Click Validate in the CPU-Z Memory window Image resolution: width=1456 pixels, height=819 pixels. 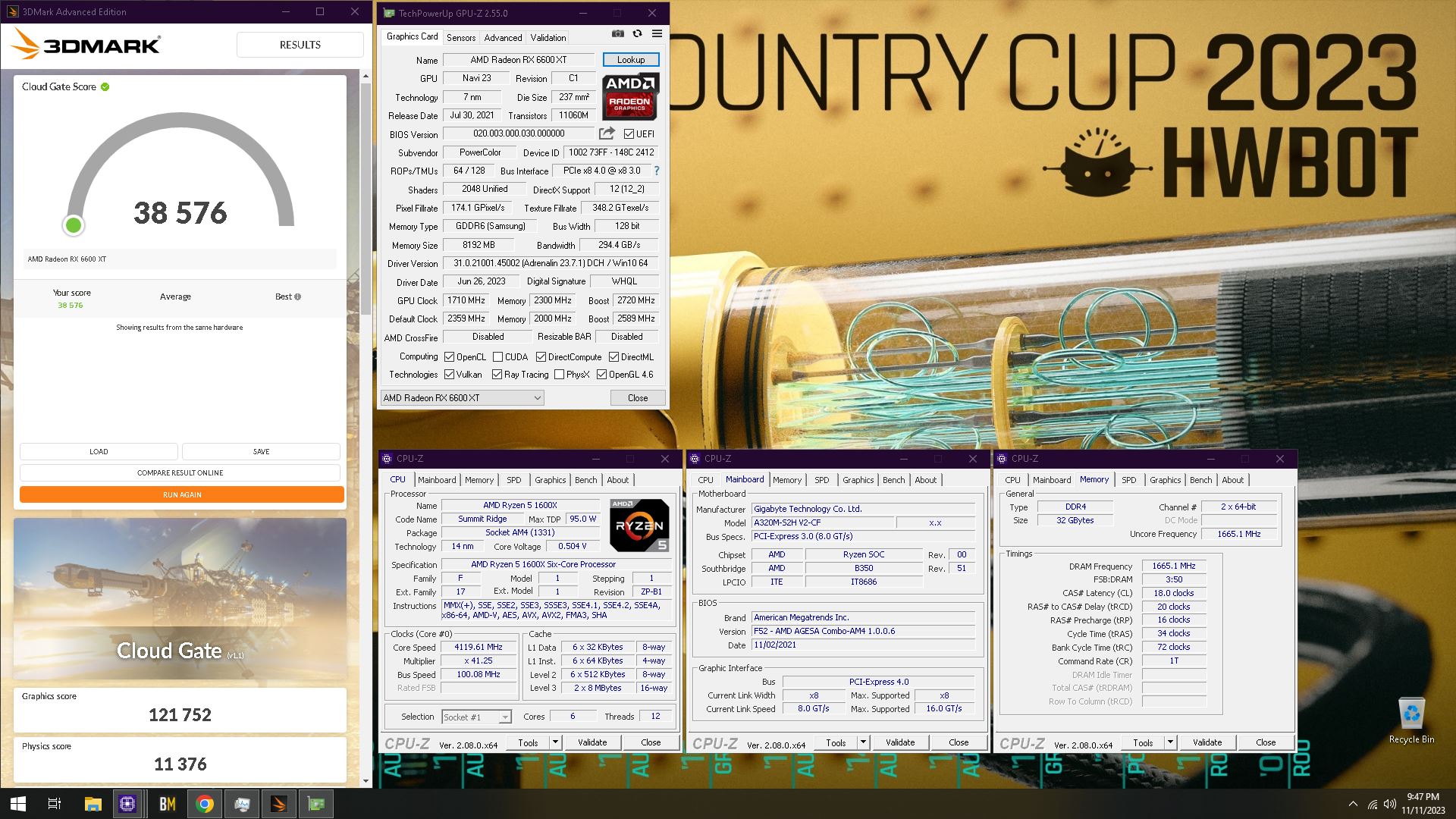tap(1207, 742)
